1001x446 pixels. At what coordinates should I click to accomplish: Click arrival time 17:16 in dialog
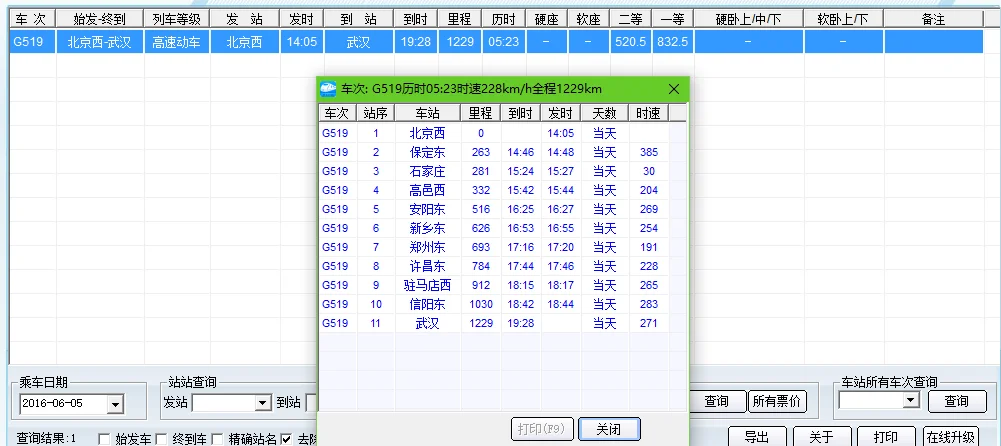pyautogui.click(x=520, y=247)
